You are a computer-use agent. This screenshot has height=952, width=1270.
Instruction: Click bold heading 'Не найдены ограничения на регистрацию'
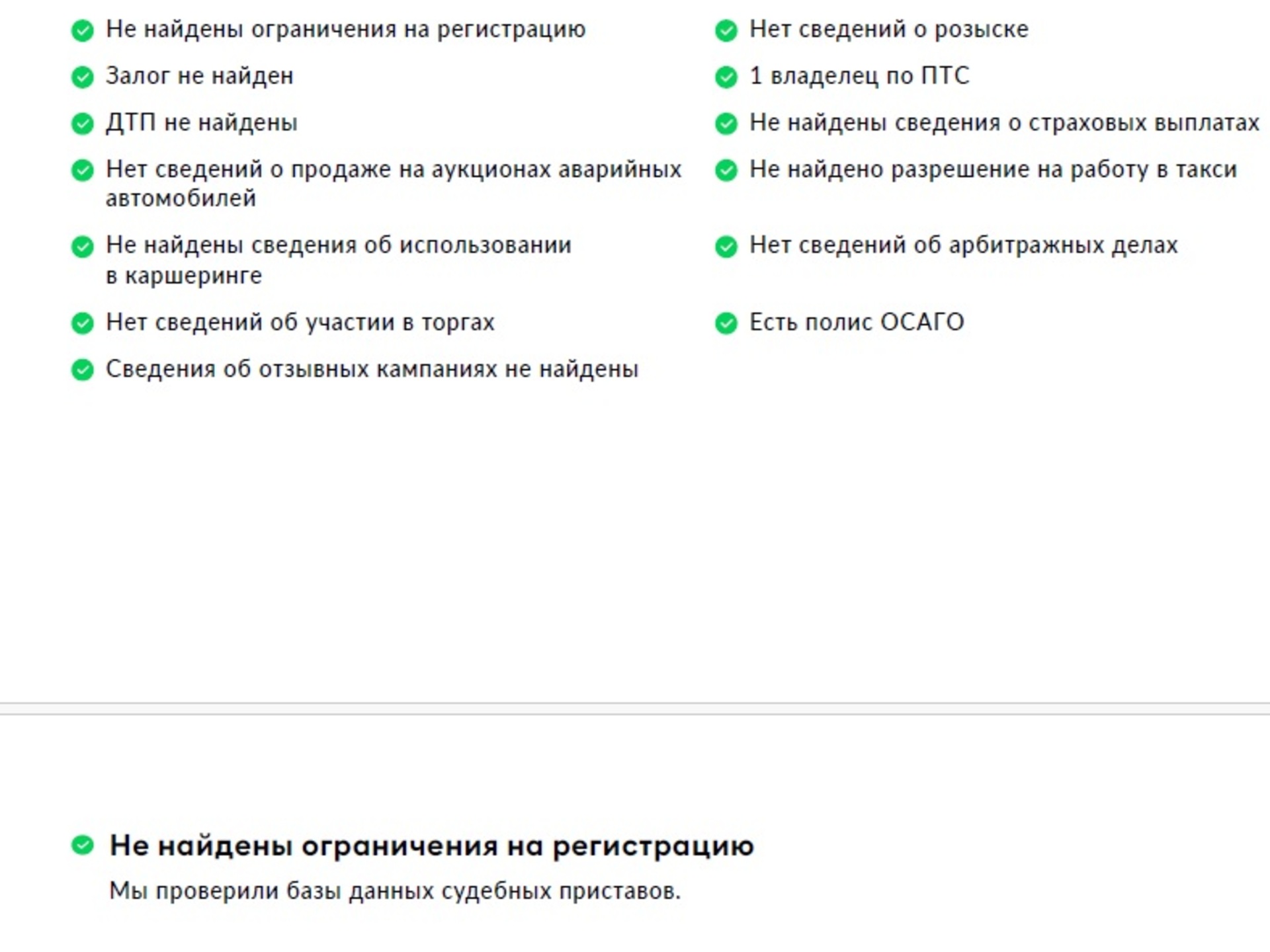431,846
